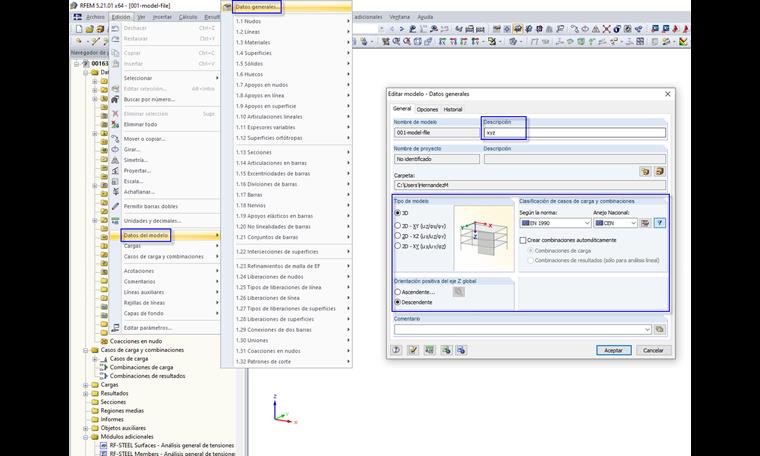Switch to the Opciones tab
760x456 pixels.
pyautogui.click(x=427, y=110)
